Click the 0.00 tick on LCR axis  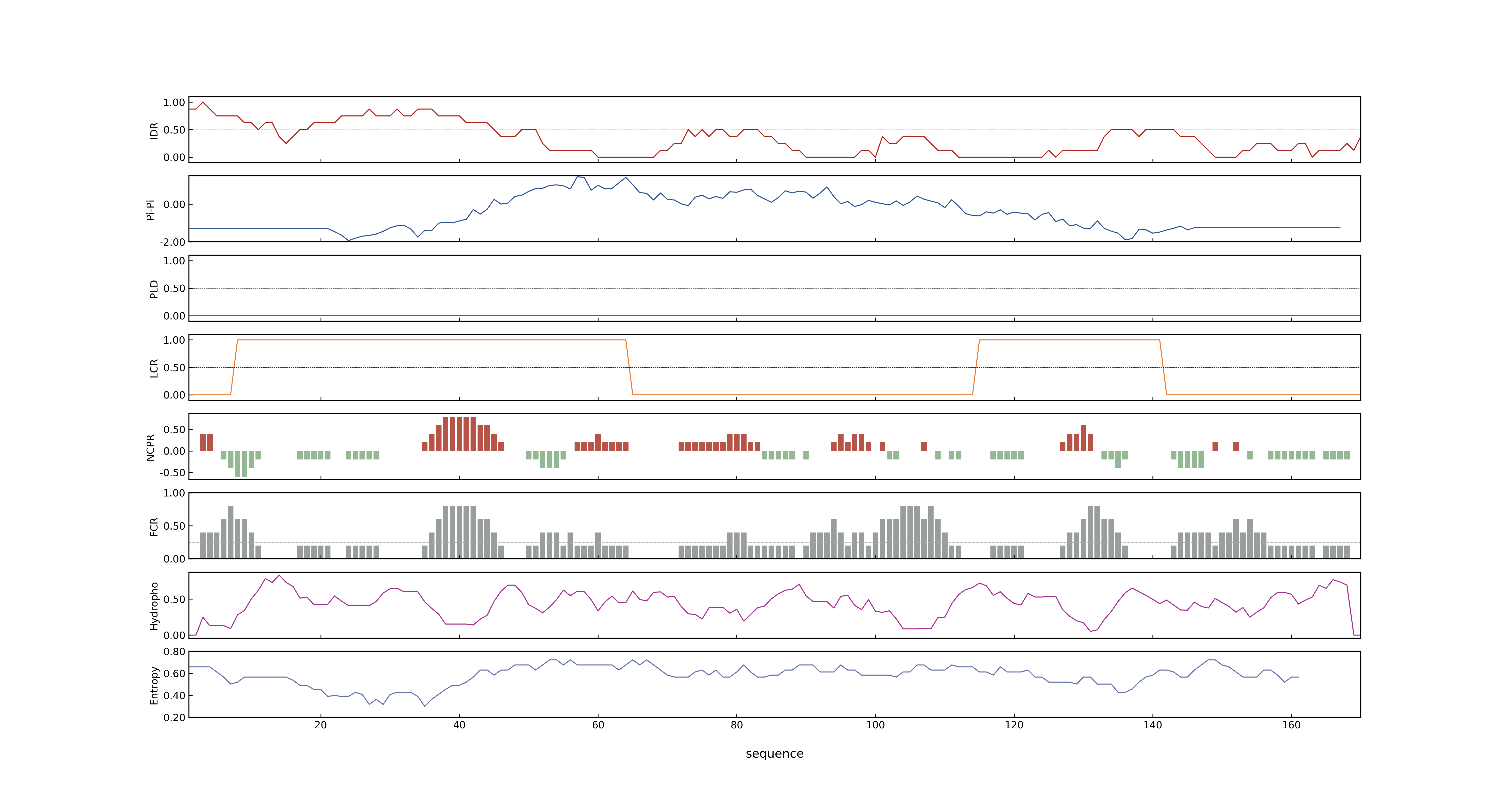point(174,395)
